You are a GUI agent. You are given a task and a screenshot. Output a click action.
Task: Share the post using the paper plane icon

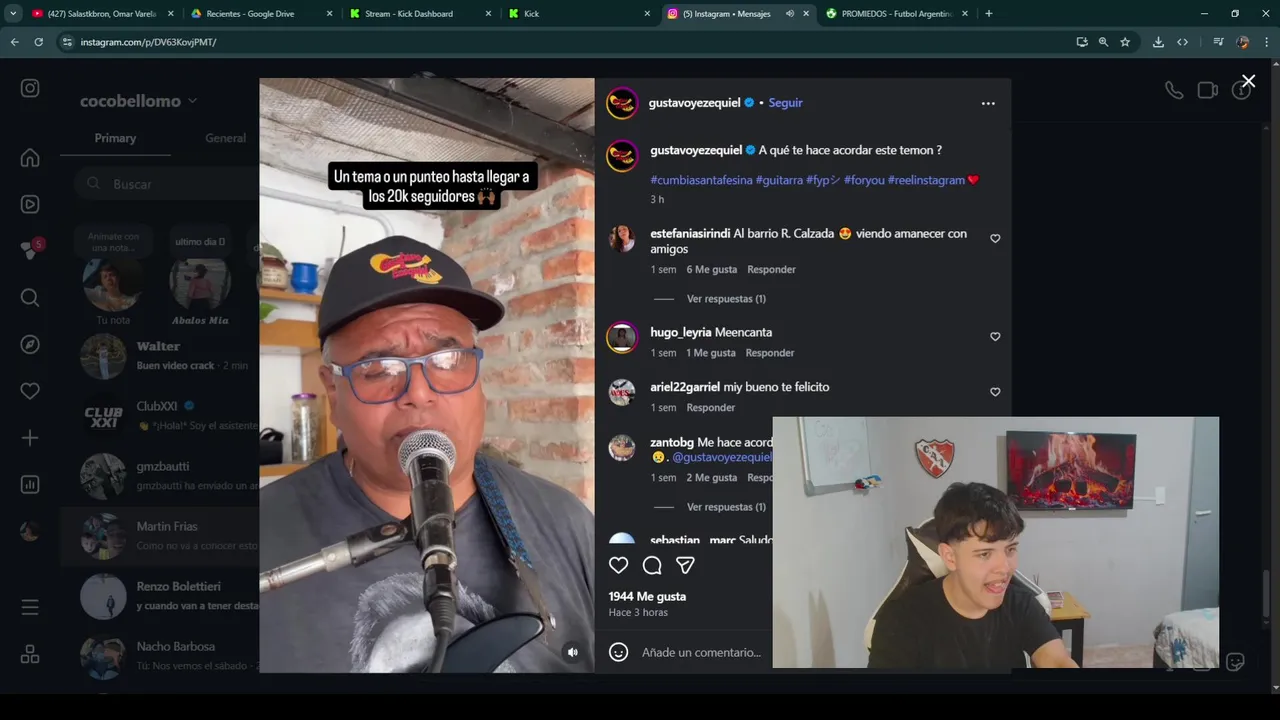685,565
